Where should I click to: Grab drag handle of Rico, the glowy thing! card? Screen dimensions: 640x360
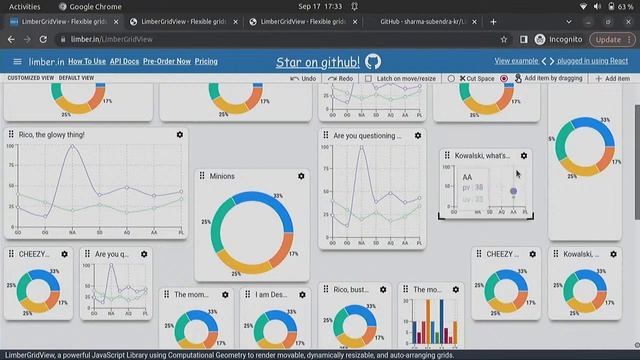[x=11, y=134]
